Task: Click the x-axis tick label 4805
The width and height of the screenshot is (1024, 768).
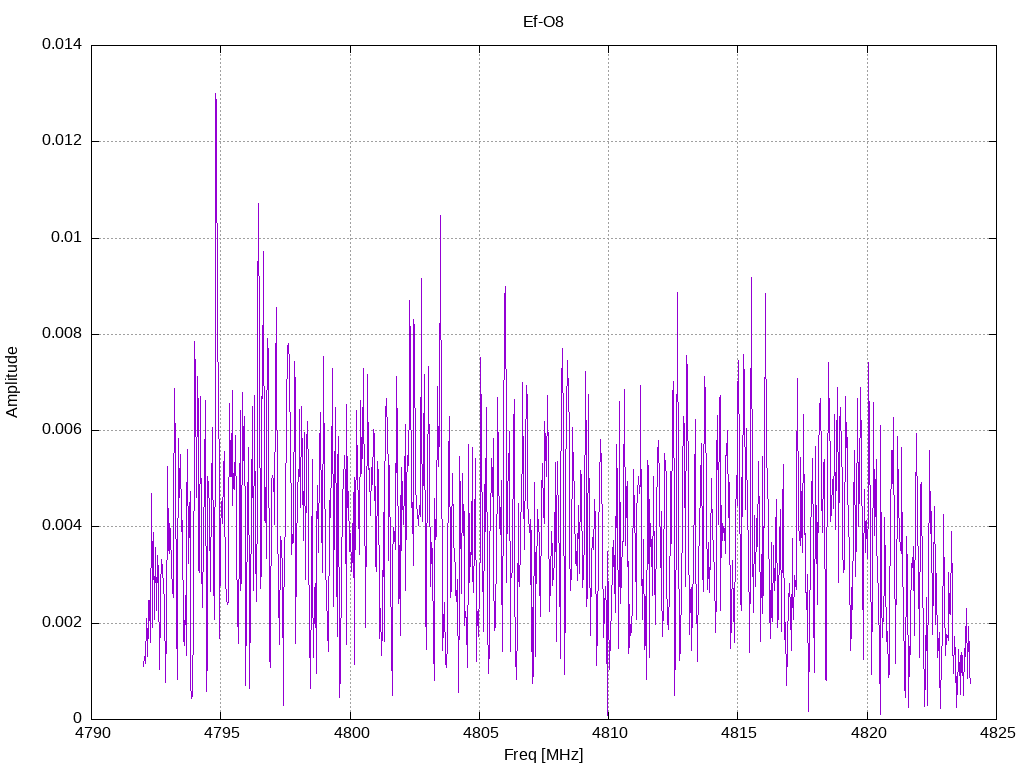Action: pos(479,733)
